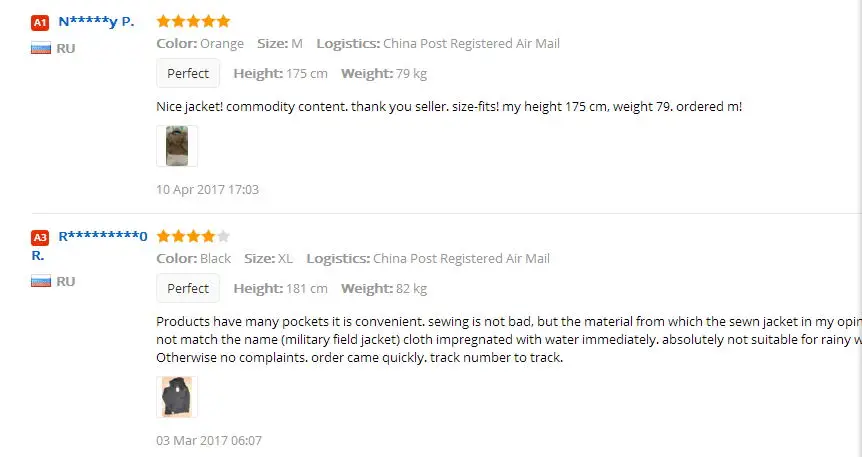
Task: Click Russian flag under R**********0 R.
Action: click(x=41, y=281)
